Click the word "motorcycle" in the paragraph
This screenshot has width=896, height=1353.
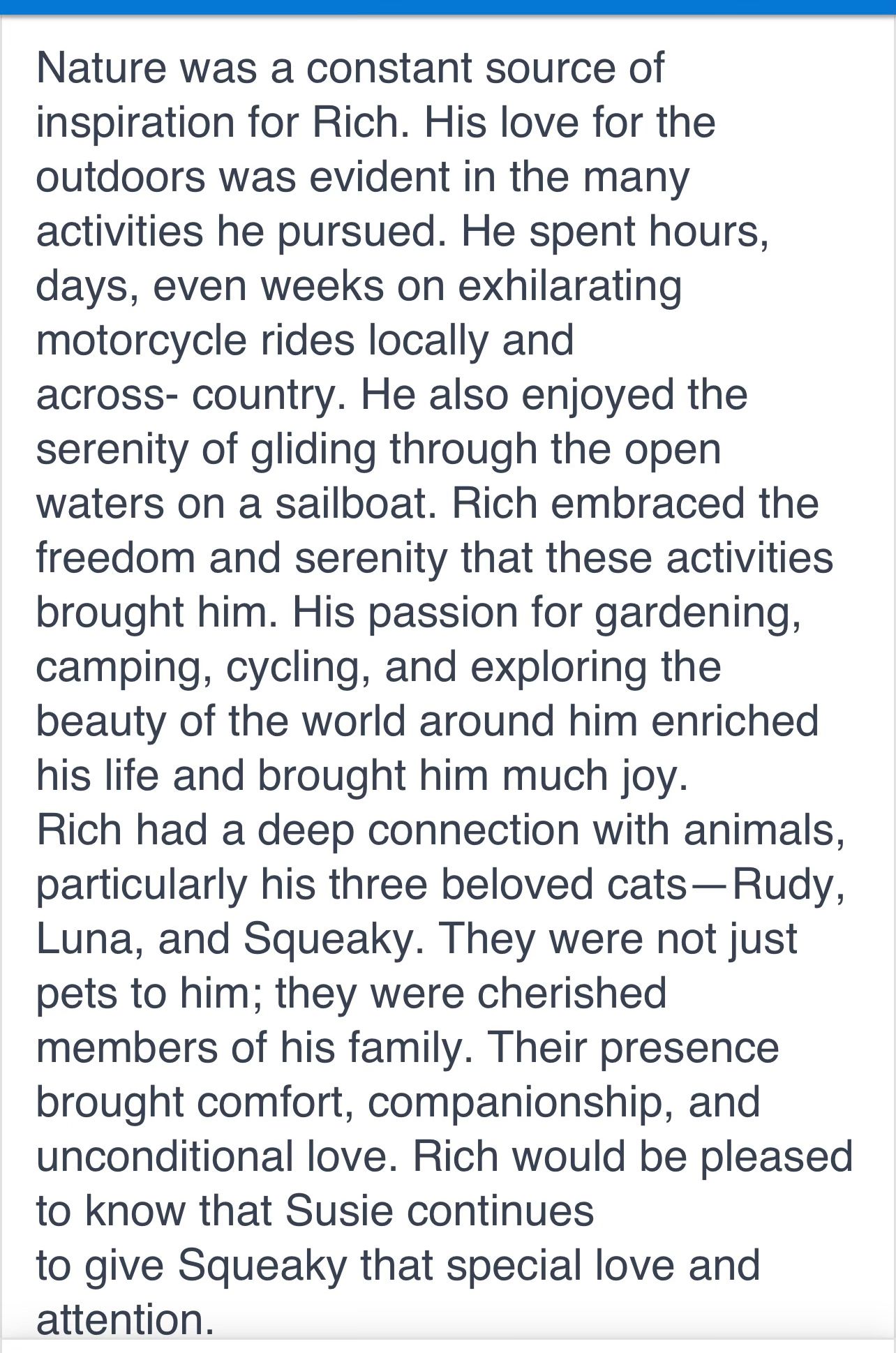[x=141, y=341]
